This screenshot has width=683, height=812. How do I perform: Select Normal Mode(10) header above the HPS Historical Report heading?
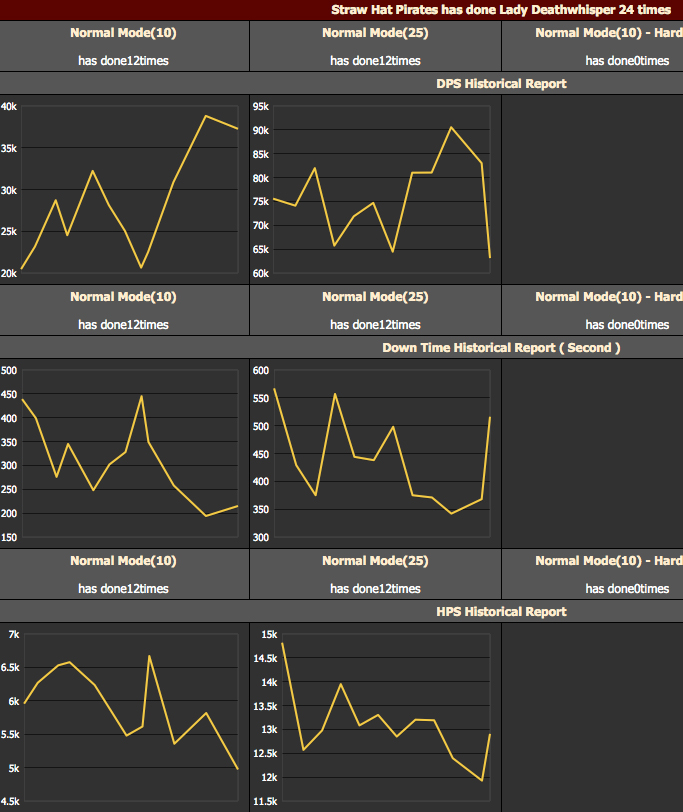pyautogui.click(x=123, y=561)
